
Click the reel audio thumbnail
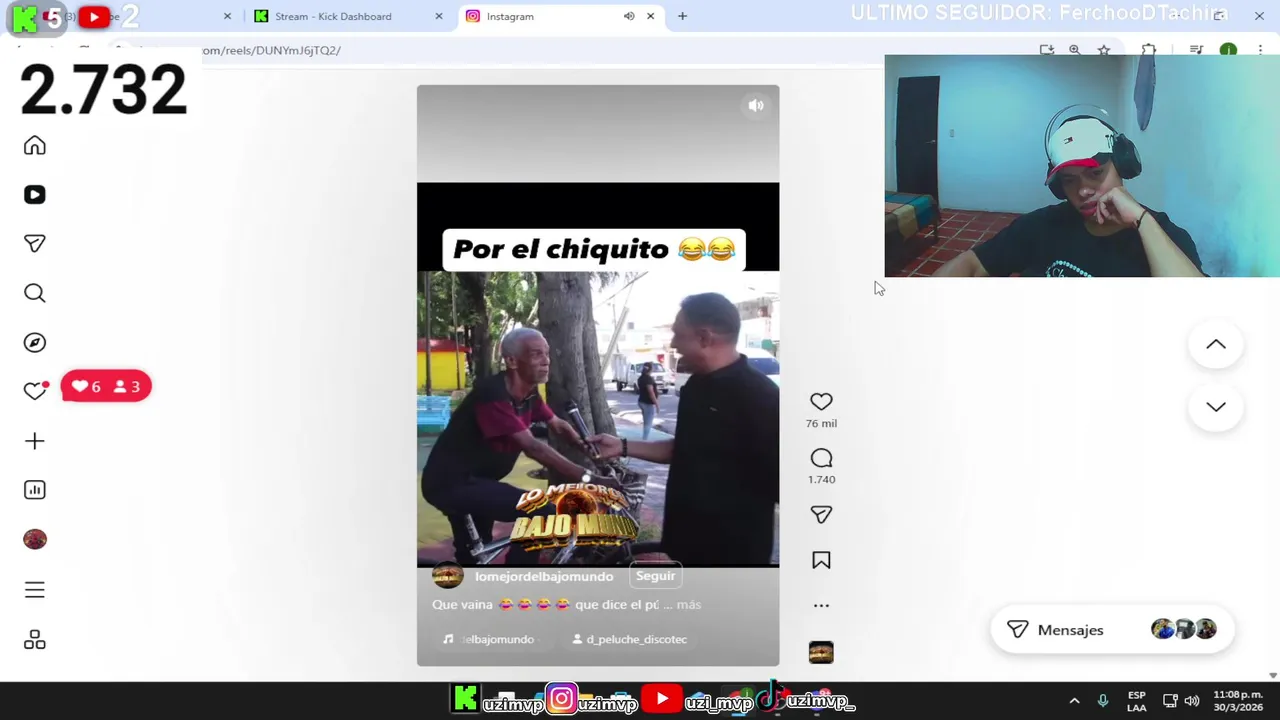click(x=821, y=652)
